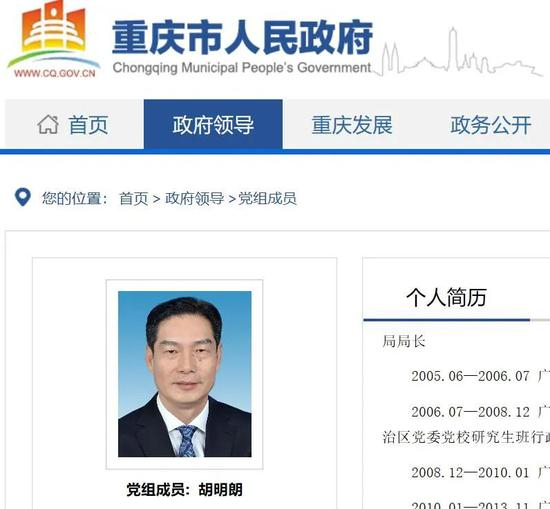Image resolution: width=550 pixels, height=509 pixels.
Task: Click the 政府领导 breadcrumb link
Action: click(x=194, y=199)
